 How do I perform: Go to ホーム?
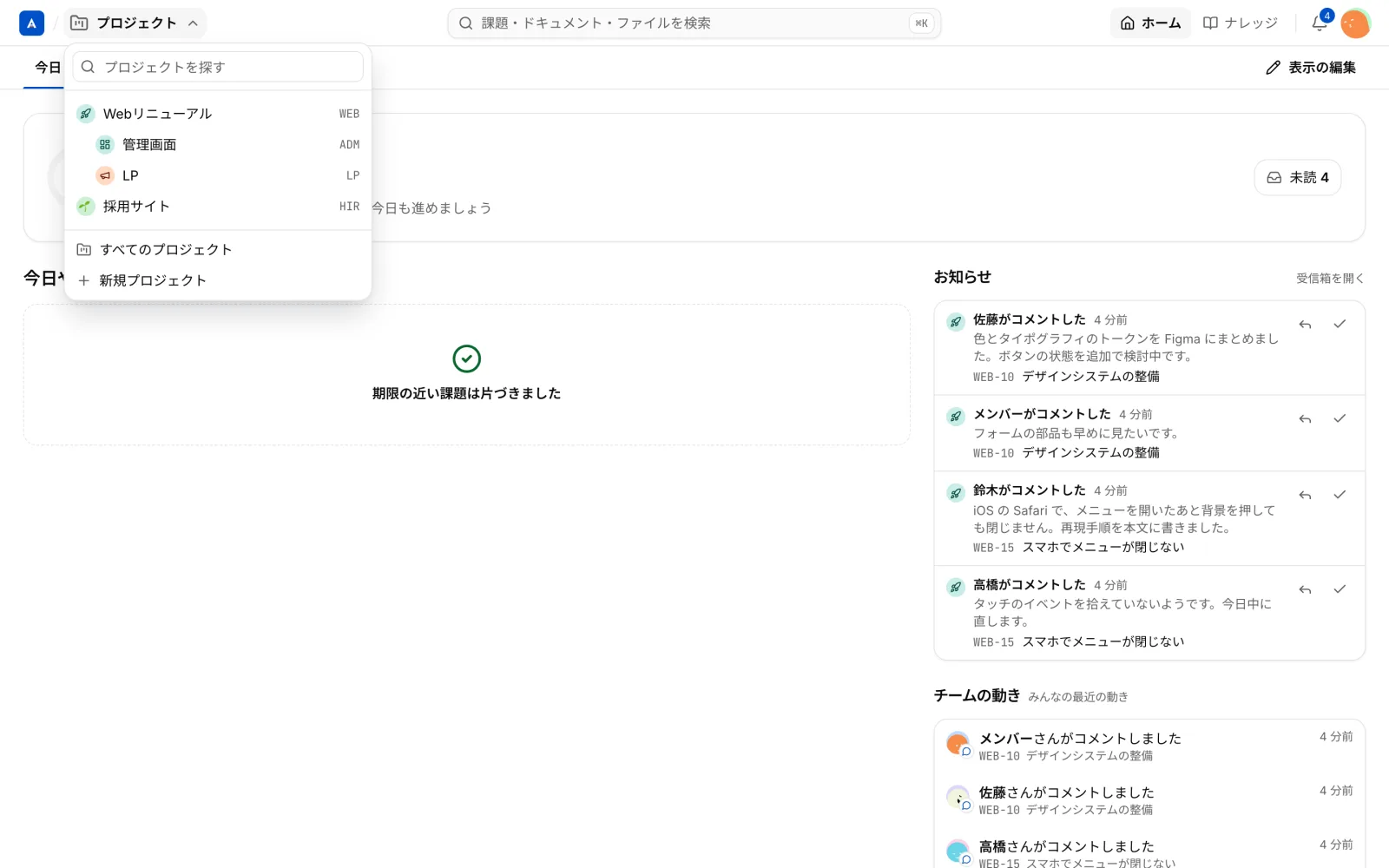1150,23
